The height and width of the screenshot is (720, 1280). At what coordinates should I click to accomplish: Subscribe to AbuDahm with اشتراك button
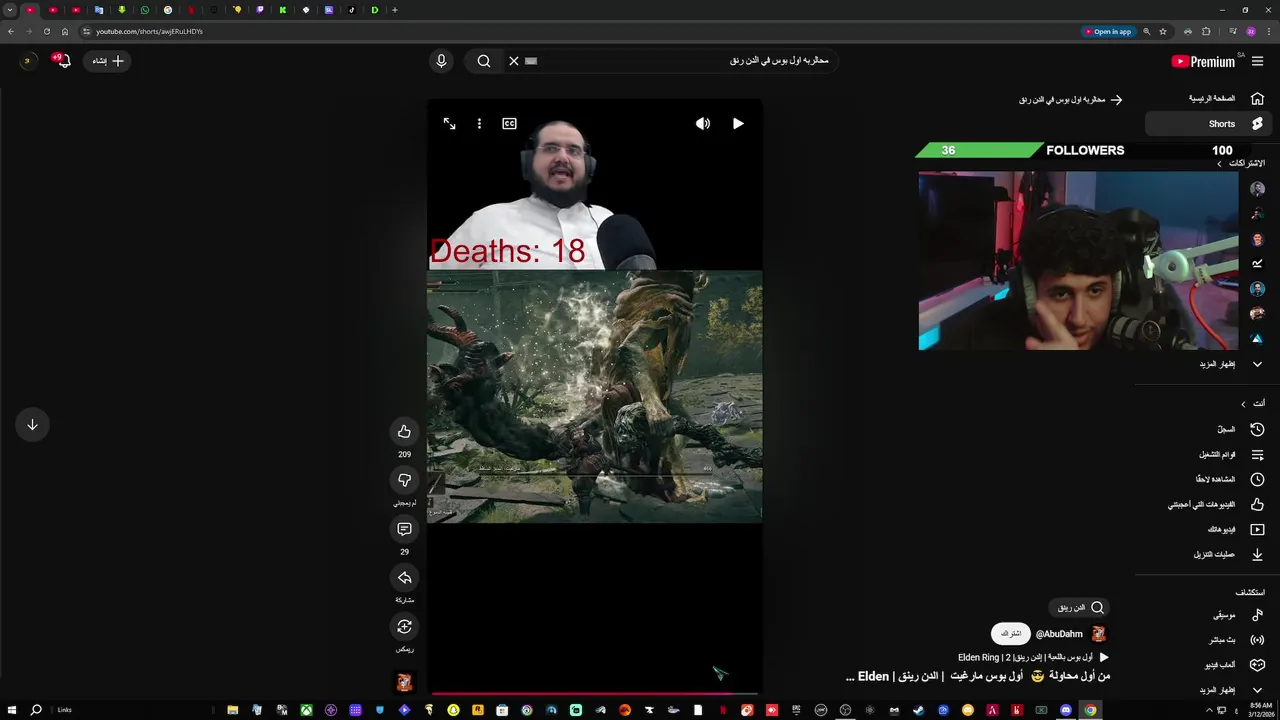(1011, 634)
